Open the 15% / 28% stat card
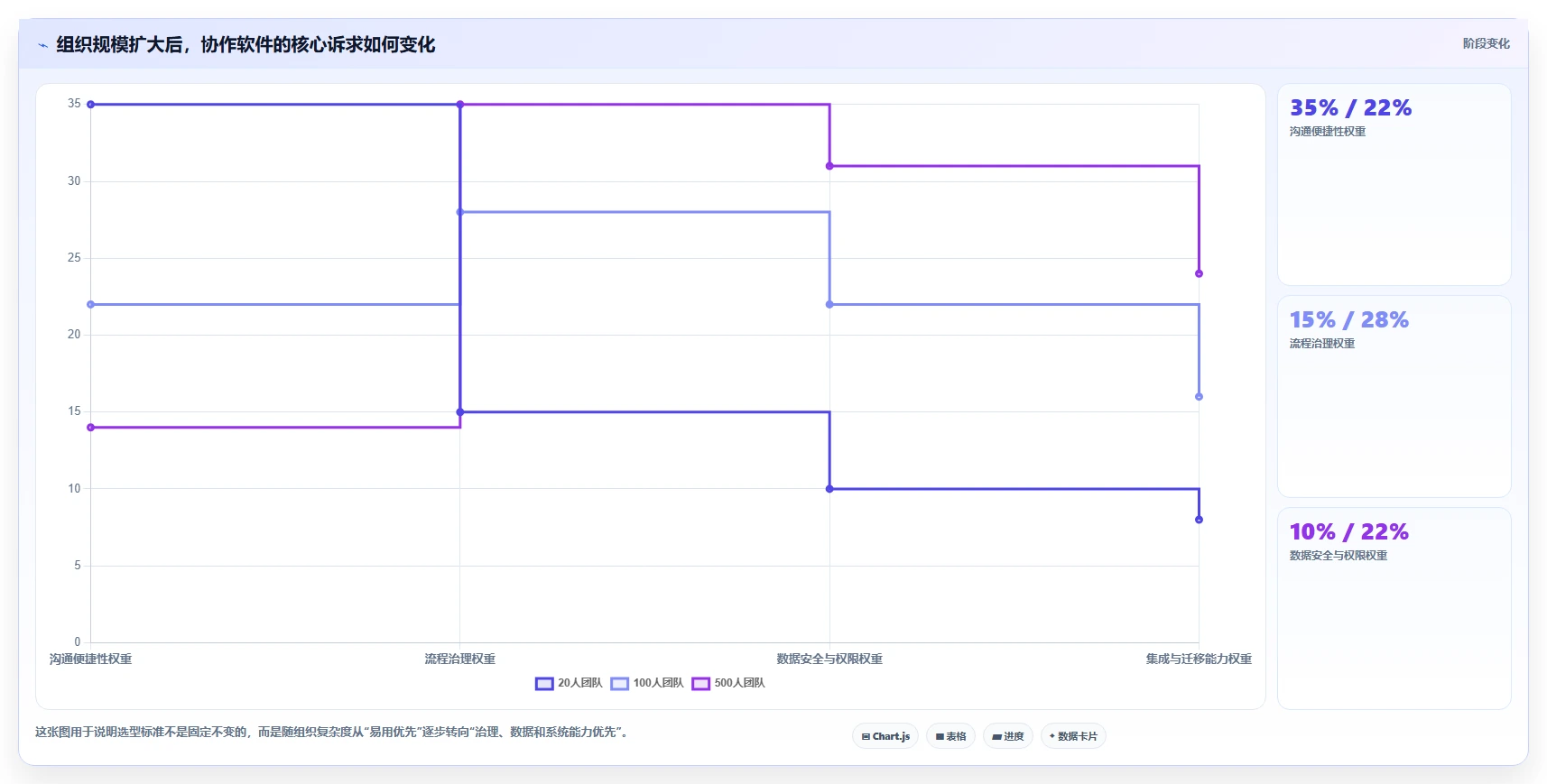1547x784 pixels. 1394,396
